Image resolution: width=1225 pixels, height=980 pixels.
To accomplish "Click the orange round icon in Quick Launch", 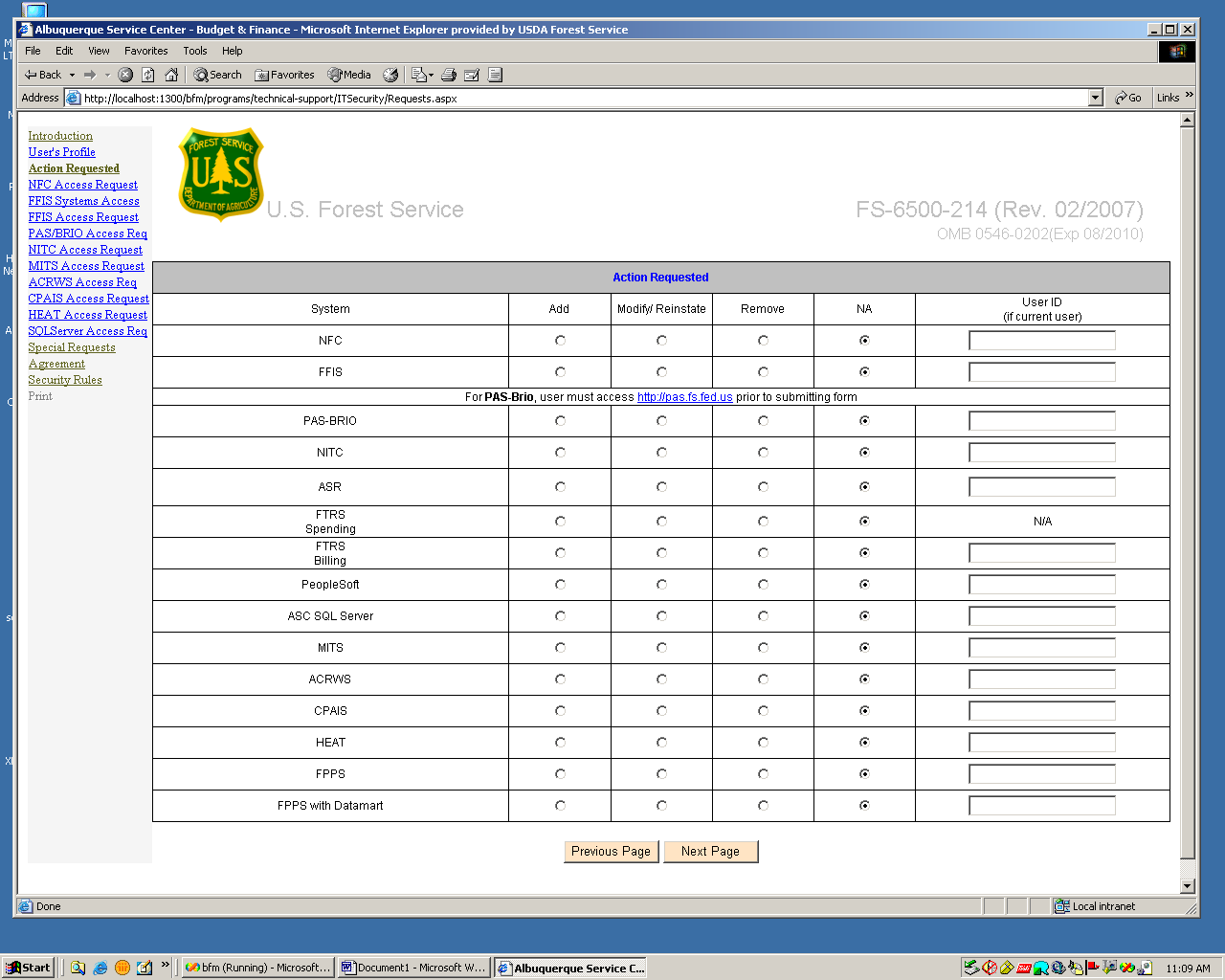I will coord(122,968).
